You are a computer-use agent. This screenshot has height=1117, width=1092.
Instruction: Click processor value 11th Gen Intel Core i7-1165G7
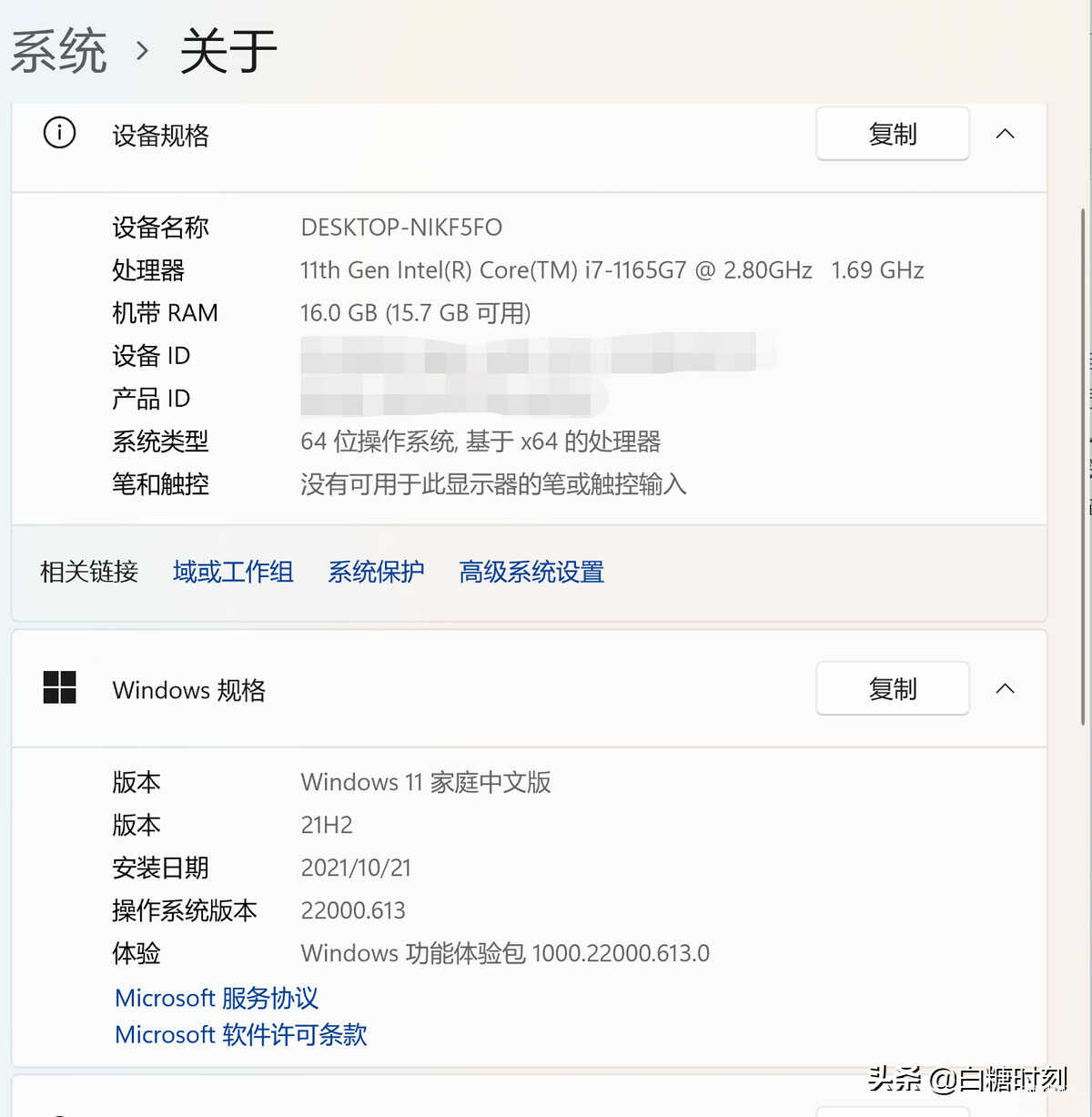(612, 270)
